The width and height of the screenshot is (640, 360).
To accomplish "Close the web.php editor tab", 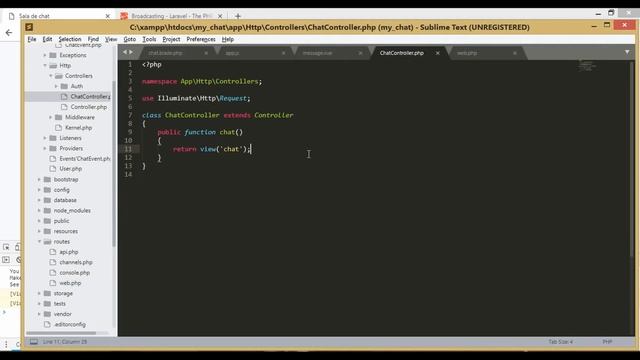I will 515,53.
